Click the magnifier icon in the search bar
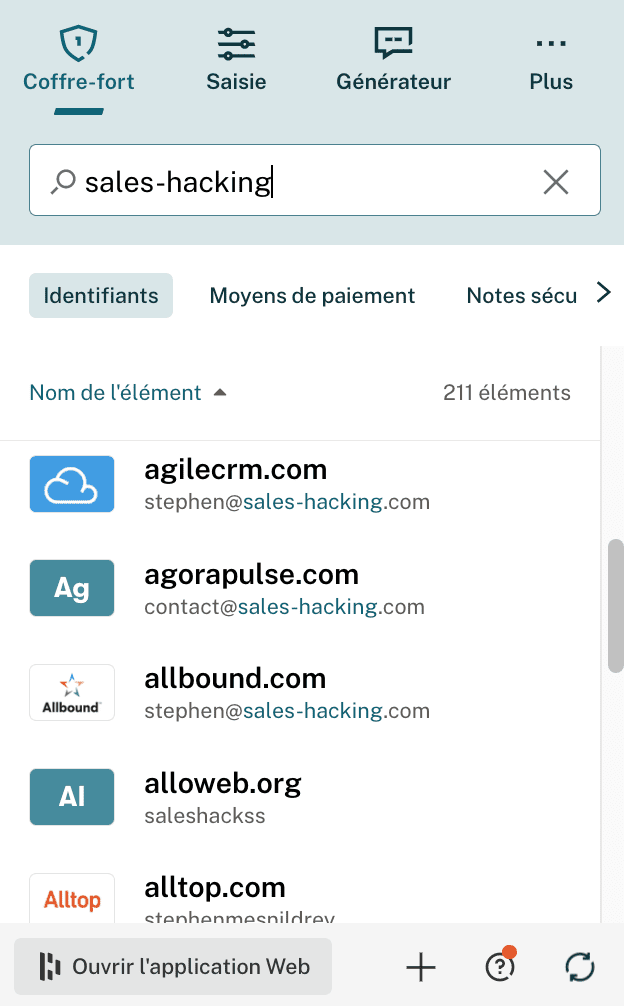Image resolution: width=624 pixels, height=1006 pixels. coord(62,181)
